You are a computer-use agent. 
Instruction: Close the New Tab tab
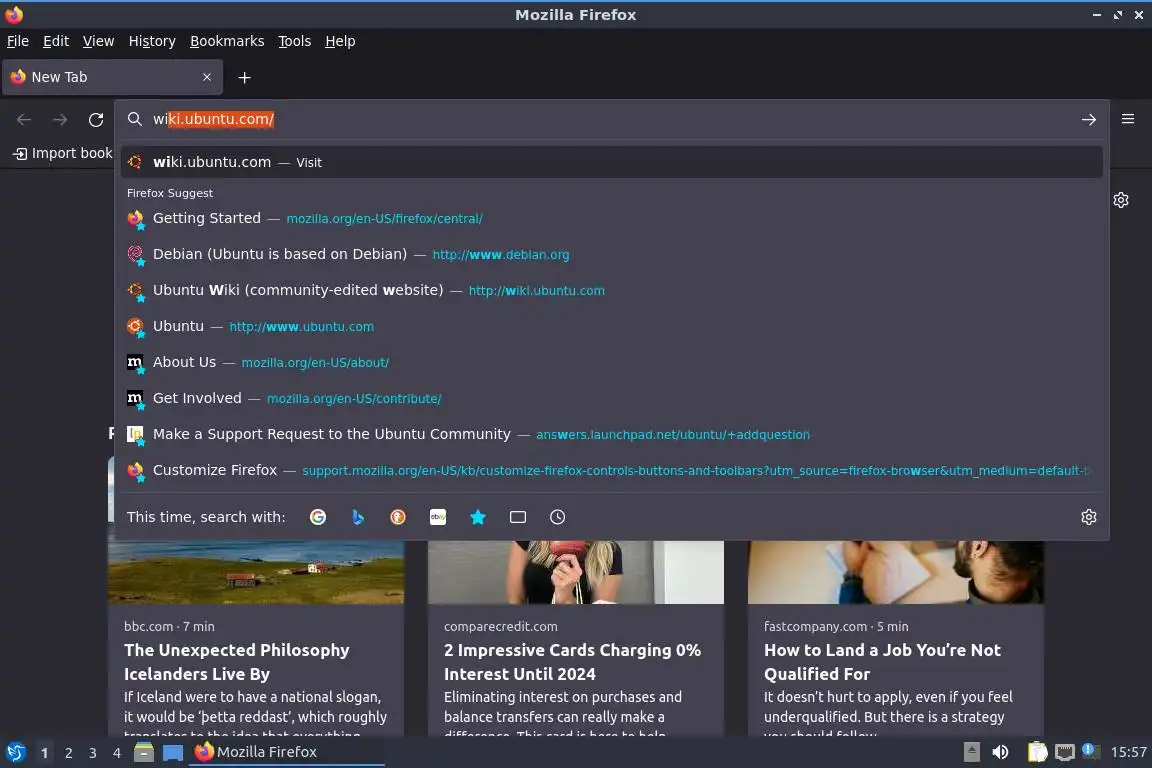[x=207, y=77]
